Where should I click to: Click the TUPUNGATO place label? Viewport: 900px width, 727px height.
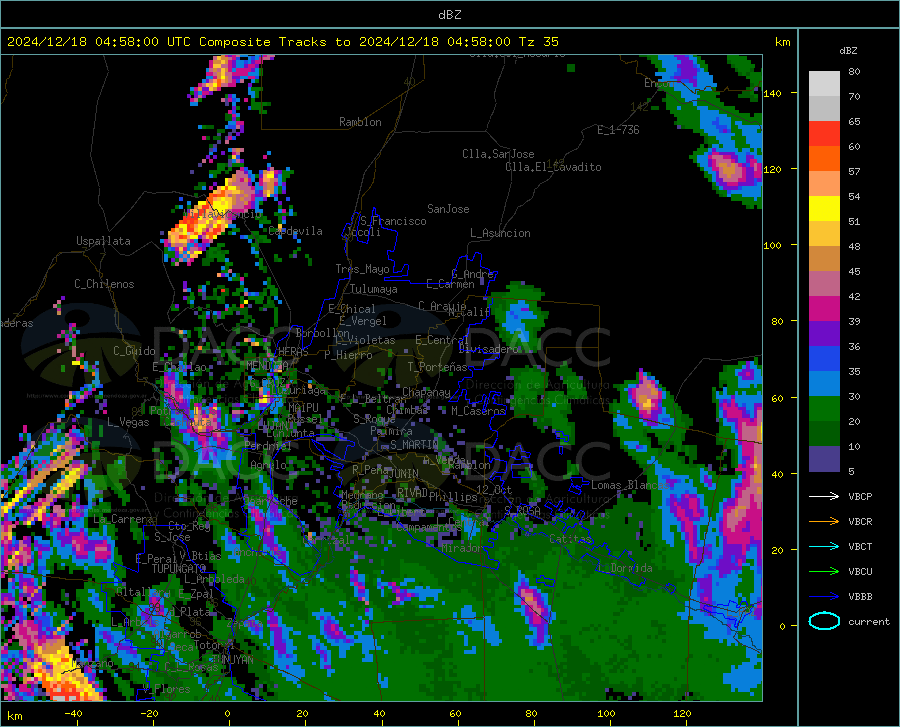point(179,569)
